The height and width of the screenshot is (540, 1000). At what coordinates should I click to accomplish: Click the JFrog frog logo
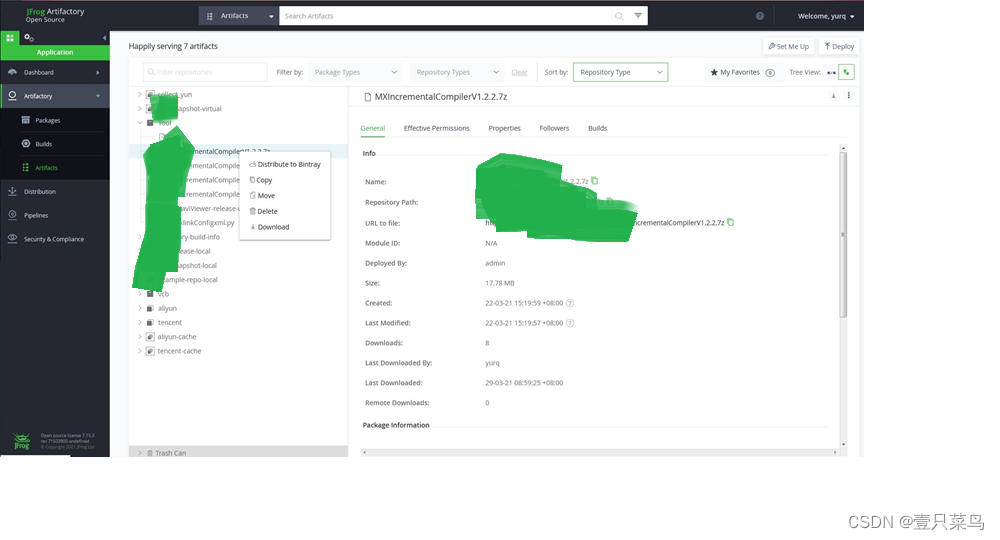[22, 441]
